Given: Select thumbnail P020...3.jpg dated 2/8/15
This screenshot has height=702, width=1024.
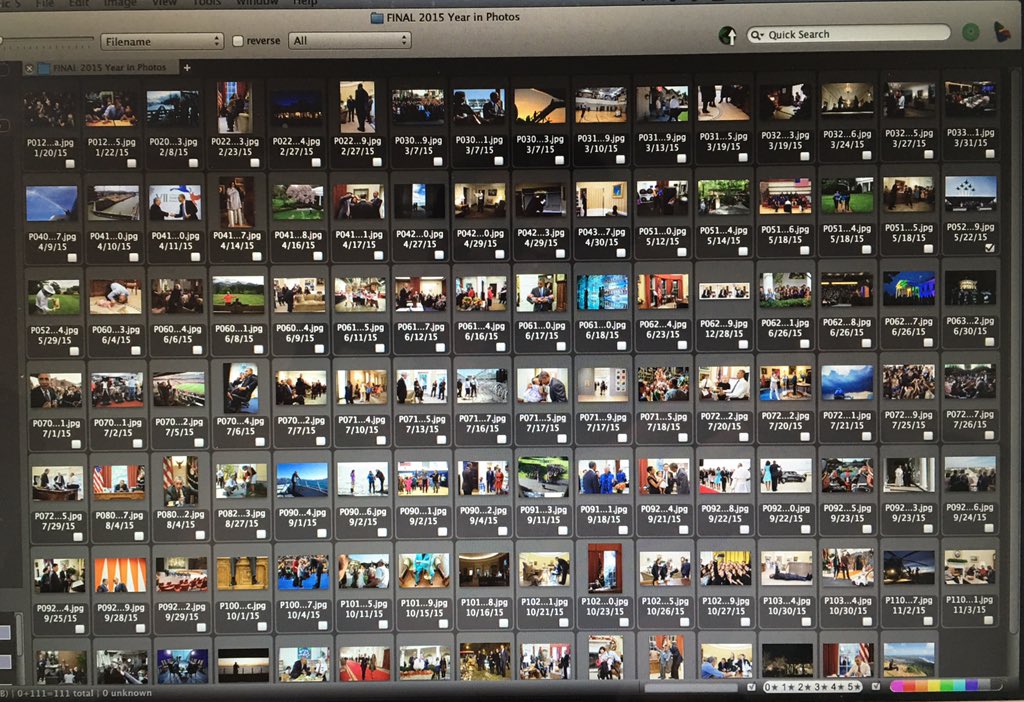Looking at the screenshot, I should [x=173, y=108].
